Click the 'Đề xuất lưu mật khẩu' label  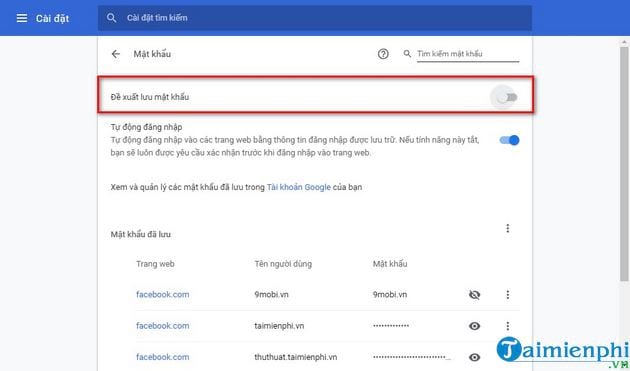click(149, 97)
